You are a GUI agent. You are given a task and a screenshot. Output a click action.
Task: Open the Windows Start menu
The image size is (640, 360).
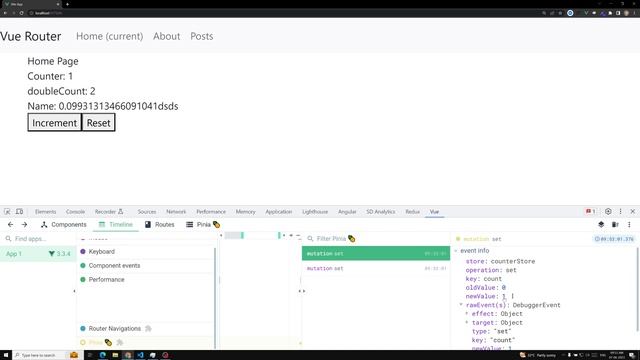[x=6, y=355]
